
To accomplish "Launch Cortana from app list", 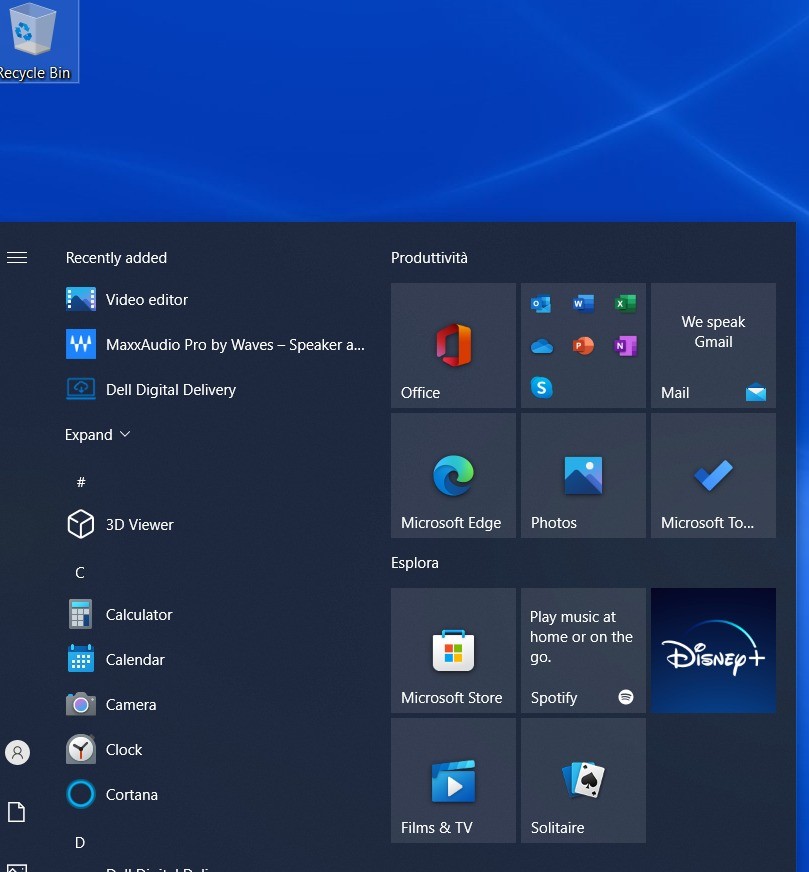I will tap(214, 795).
